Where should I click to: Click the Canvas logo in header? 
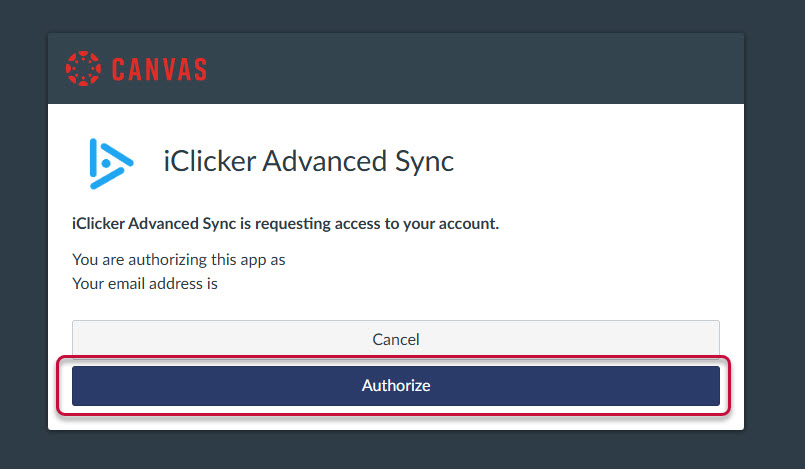pos(137,69)
